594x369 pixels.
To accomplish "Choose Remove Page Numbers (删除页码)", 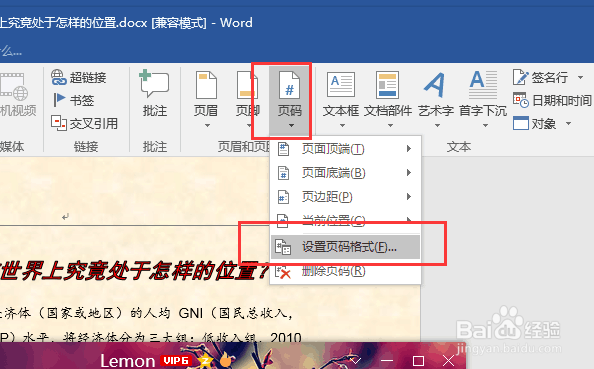I will [x=345, y=271].
